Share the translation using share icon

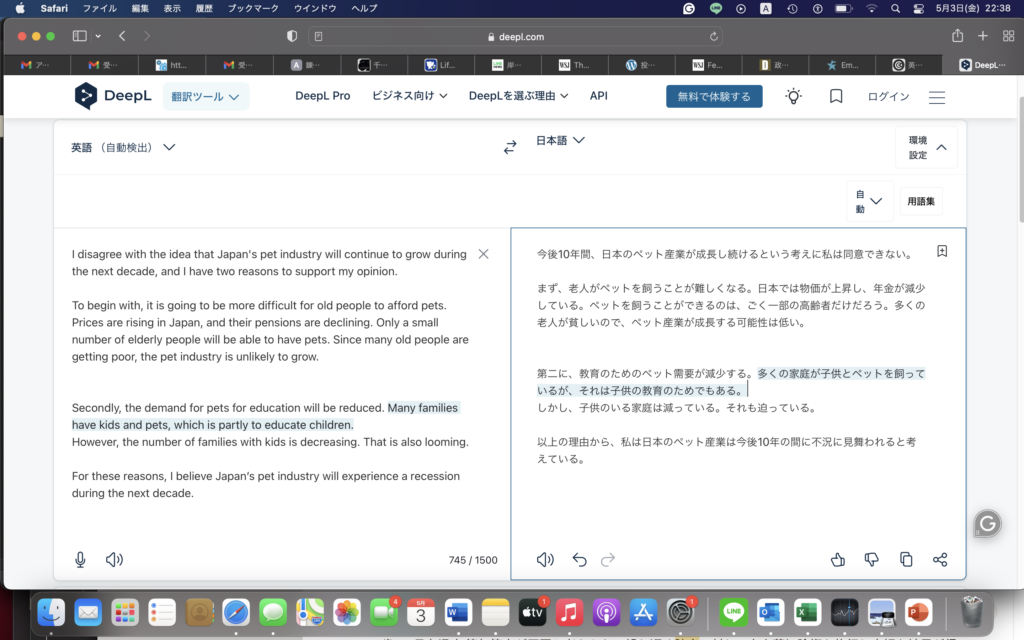pyautogui.click(x=940, y=560)
